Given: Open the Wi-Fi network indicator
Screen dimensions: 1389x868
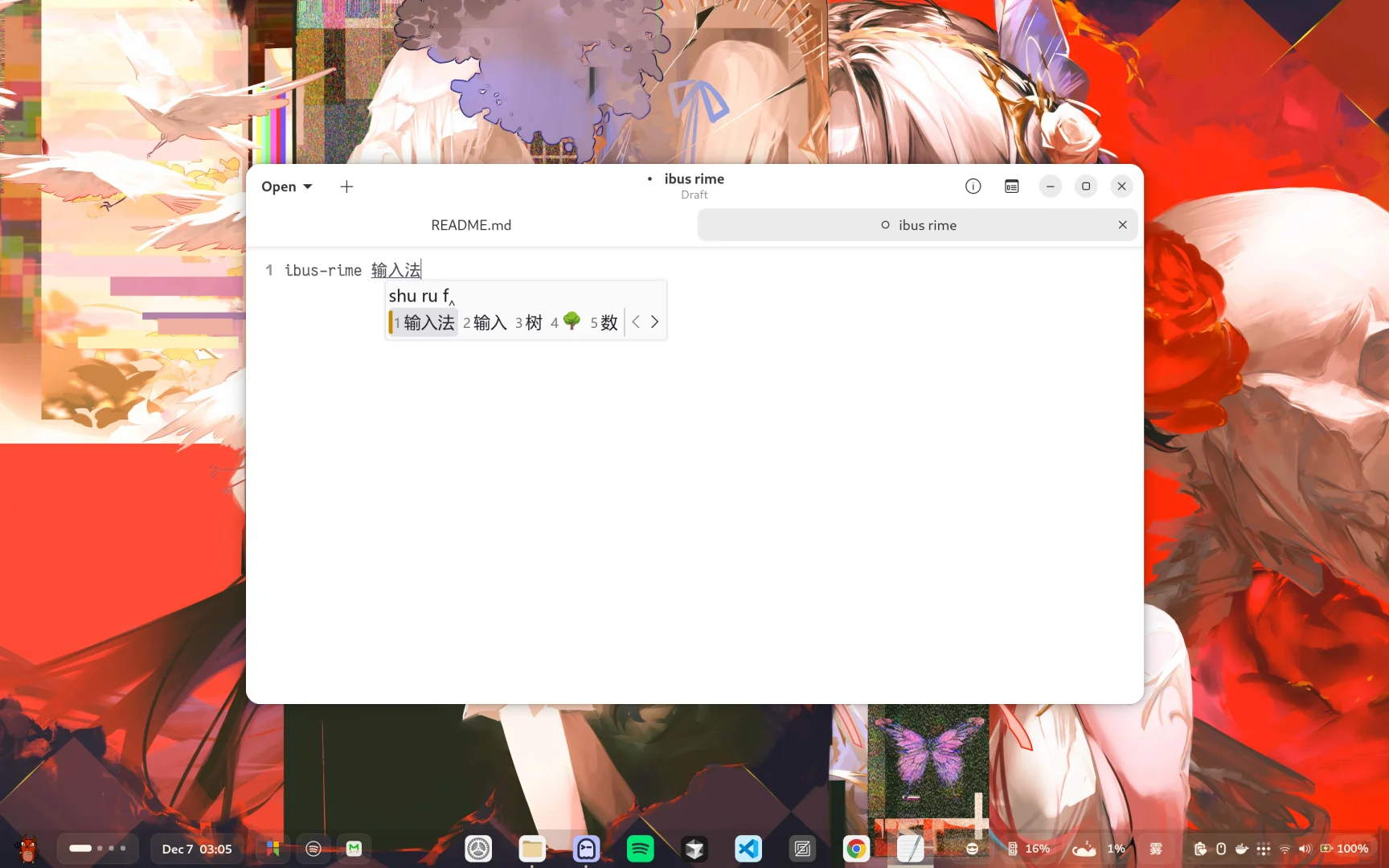Looking at the screenshot, I should [x=1285, y=849].
